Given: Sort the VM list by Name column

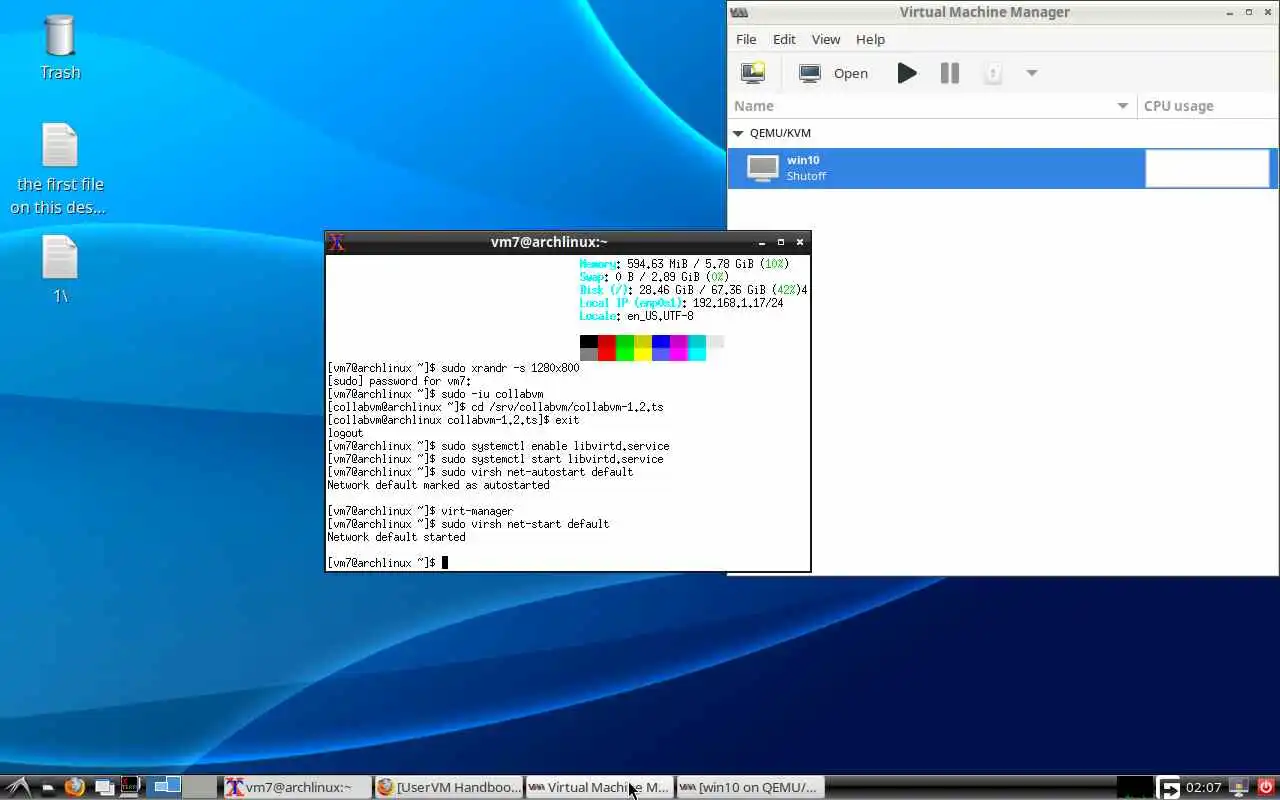Looking at the screenshot, I should coord(932,106).
